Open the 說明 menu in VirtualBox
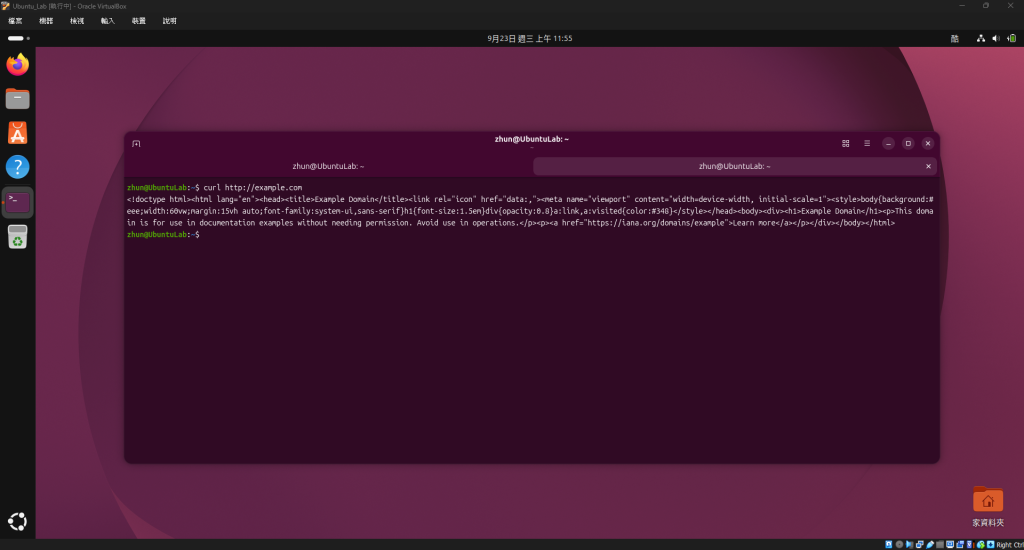The width and height of the screenshot is (1024, 550). [x=170, y=21]
